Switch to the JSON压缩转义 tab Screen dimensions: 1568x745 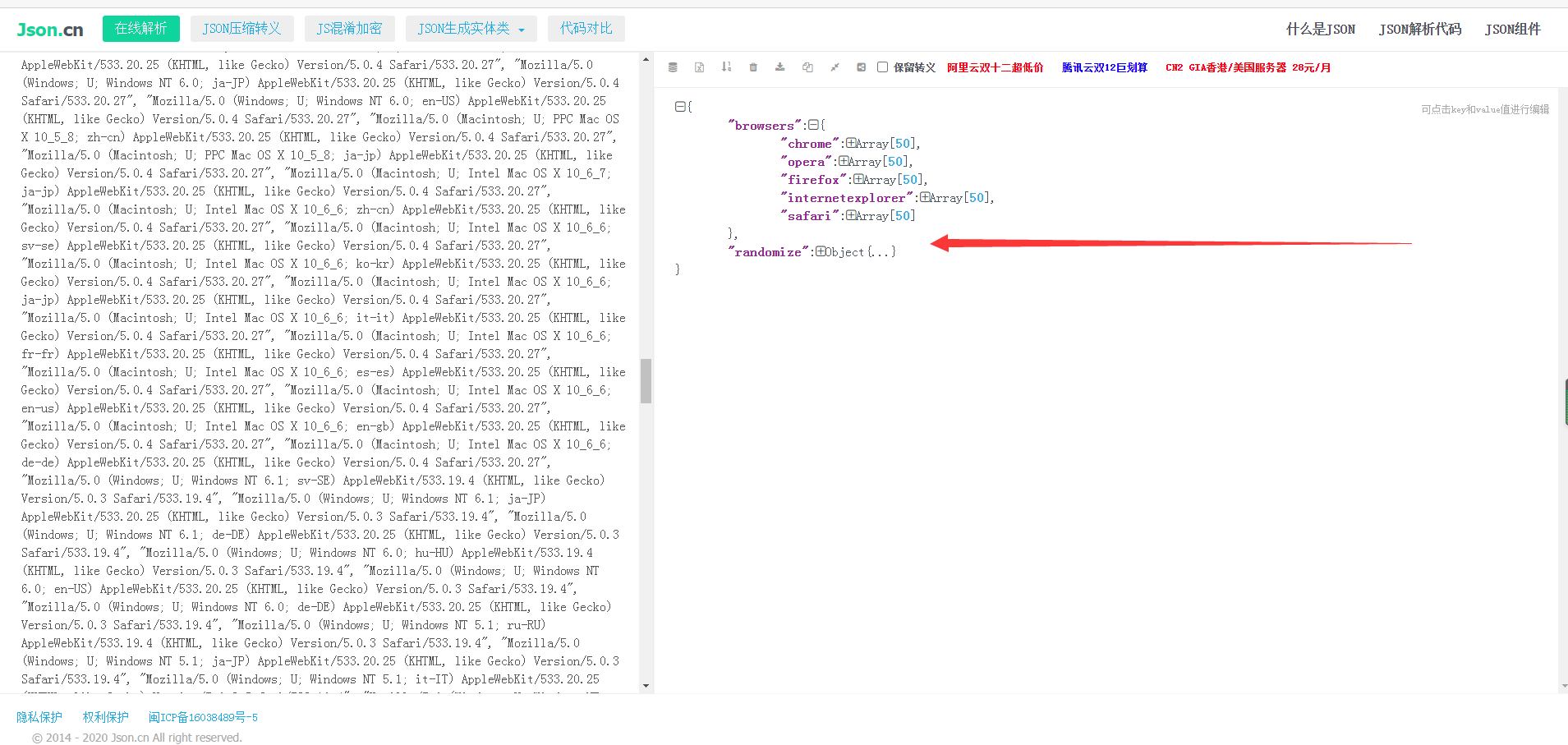pos(241,29)
